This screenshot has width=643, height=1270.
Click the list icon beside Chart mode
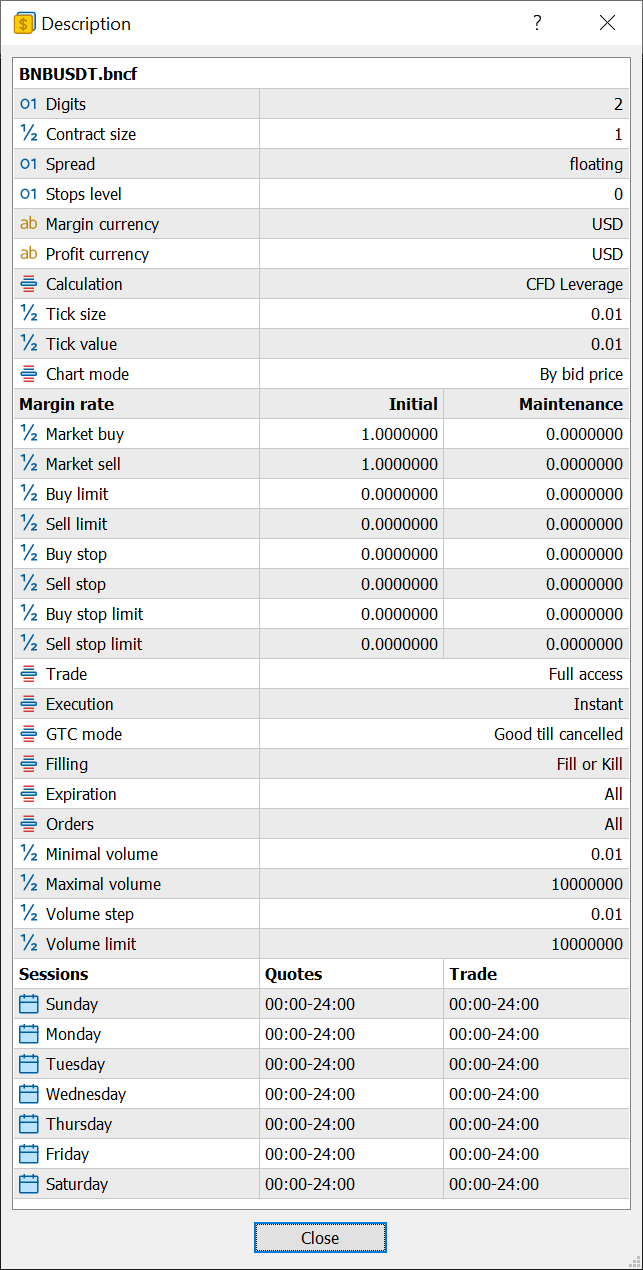(28, 374)
